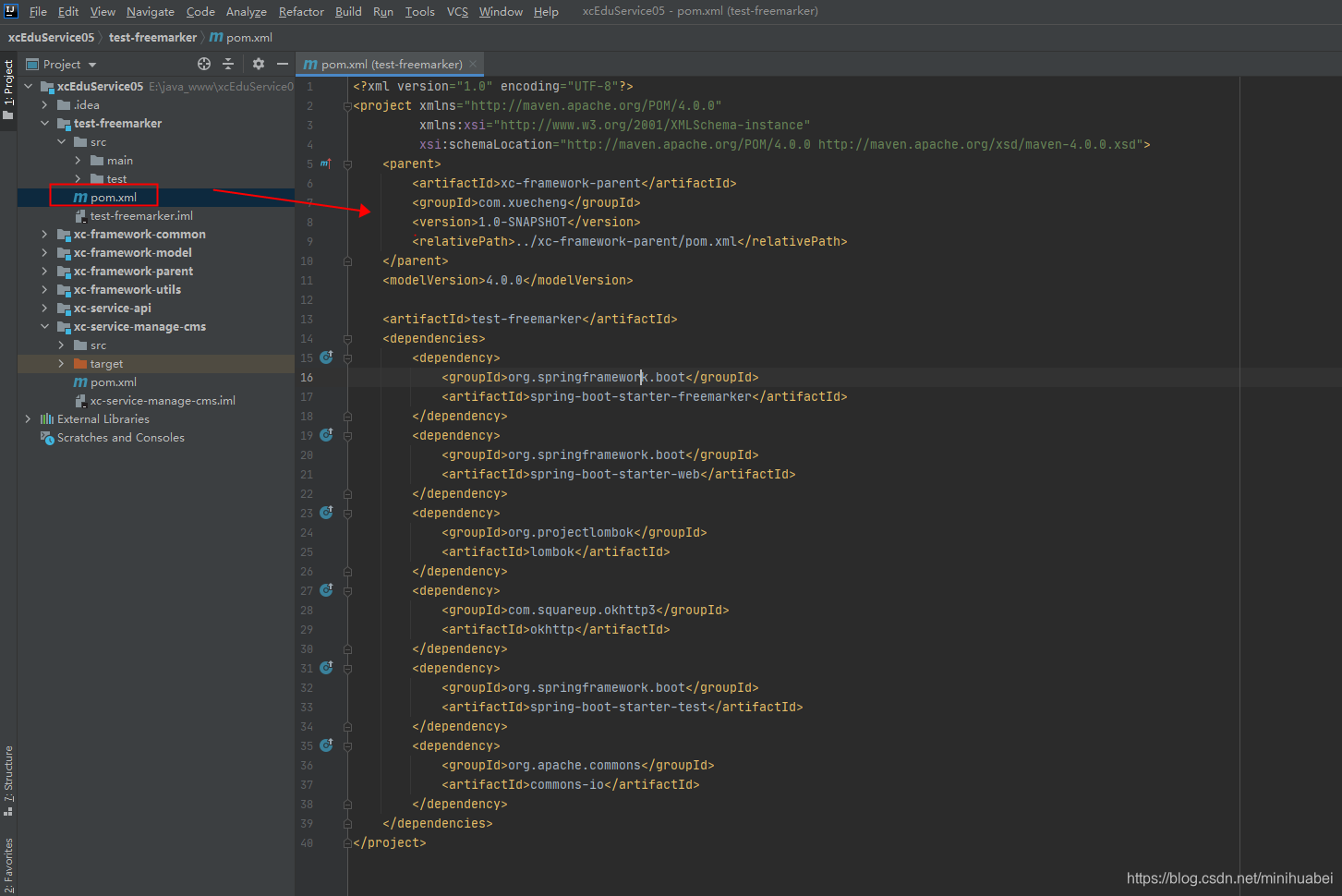
Task: Expand the main folder
Action: (x=78, y=160)
